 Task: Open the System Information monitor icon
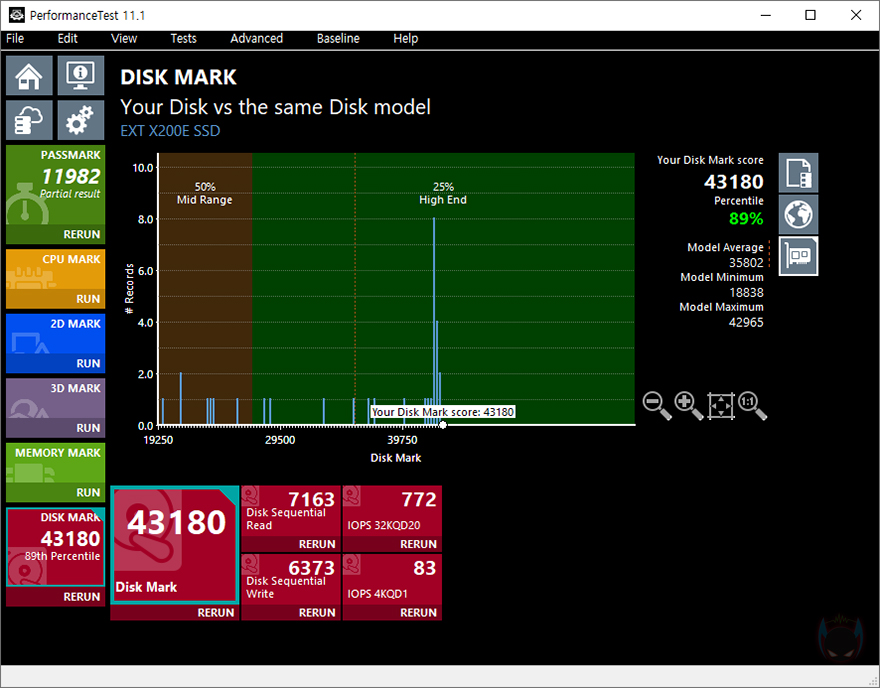point(81,75)
